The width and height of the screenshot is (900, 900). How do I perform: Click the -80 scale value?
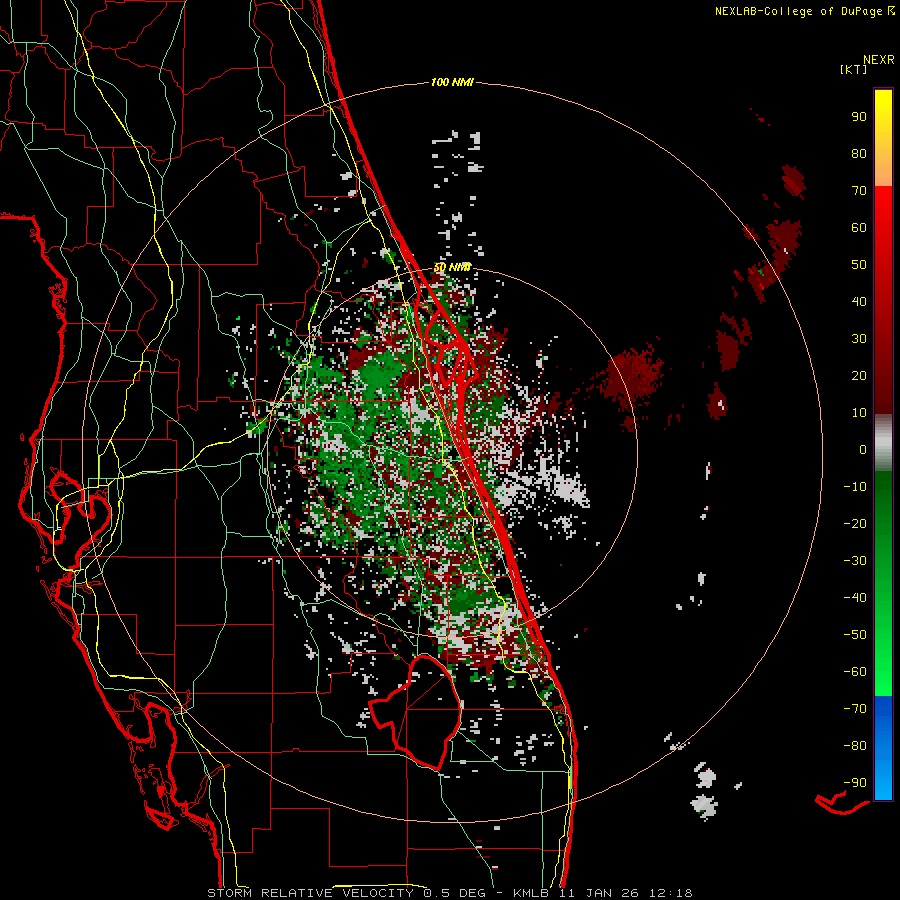coord(855,746)
